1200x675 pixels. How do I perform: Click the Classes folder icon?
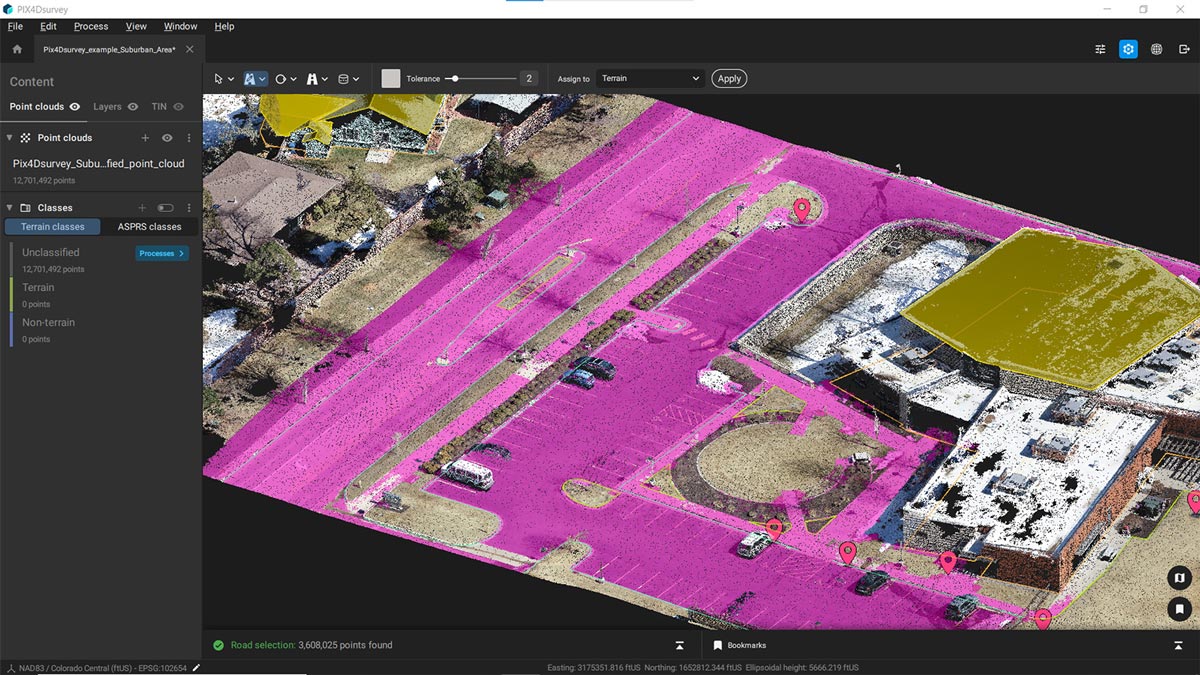pyautogui.click(x=26, y=208)
